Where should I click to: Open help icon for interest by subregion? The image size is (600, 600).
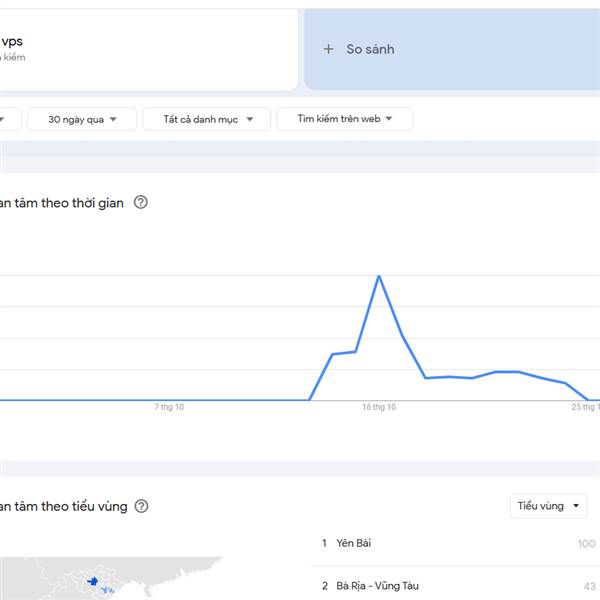tap(141, 506)
